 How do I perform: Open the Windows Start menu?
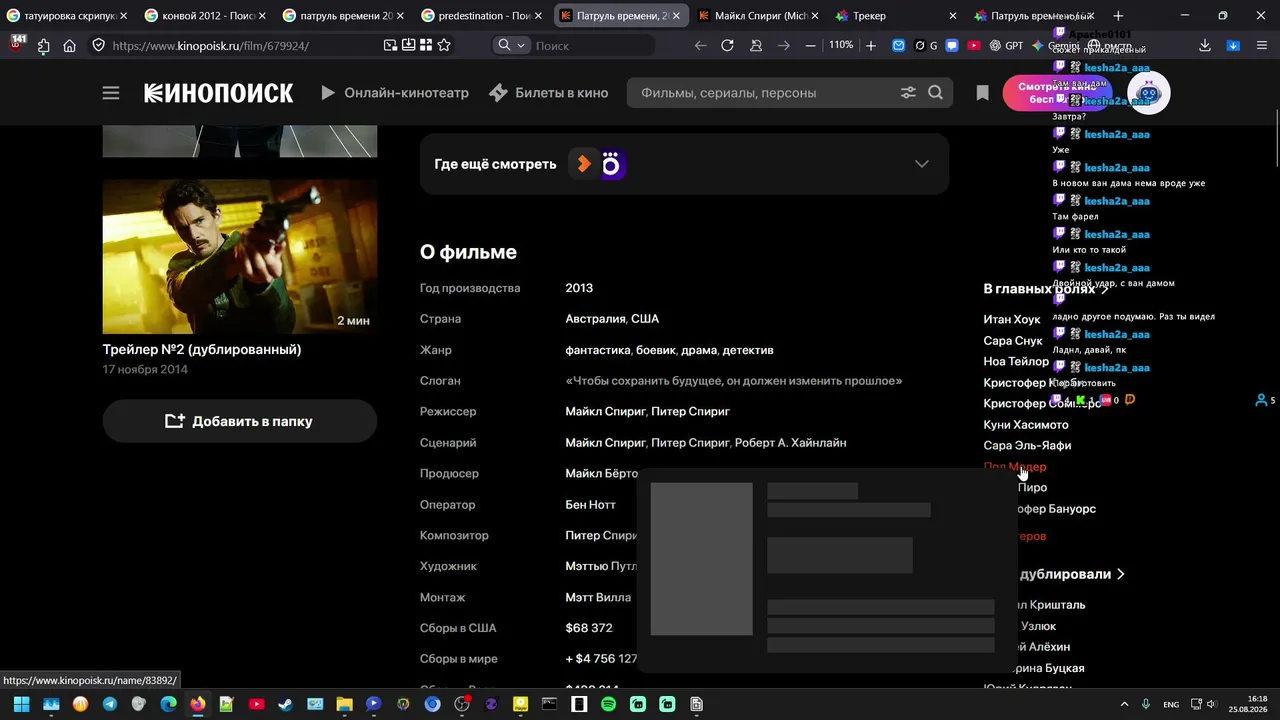[21, 704]
